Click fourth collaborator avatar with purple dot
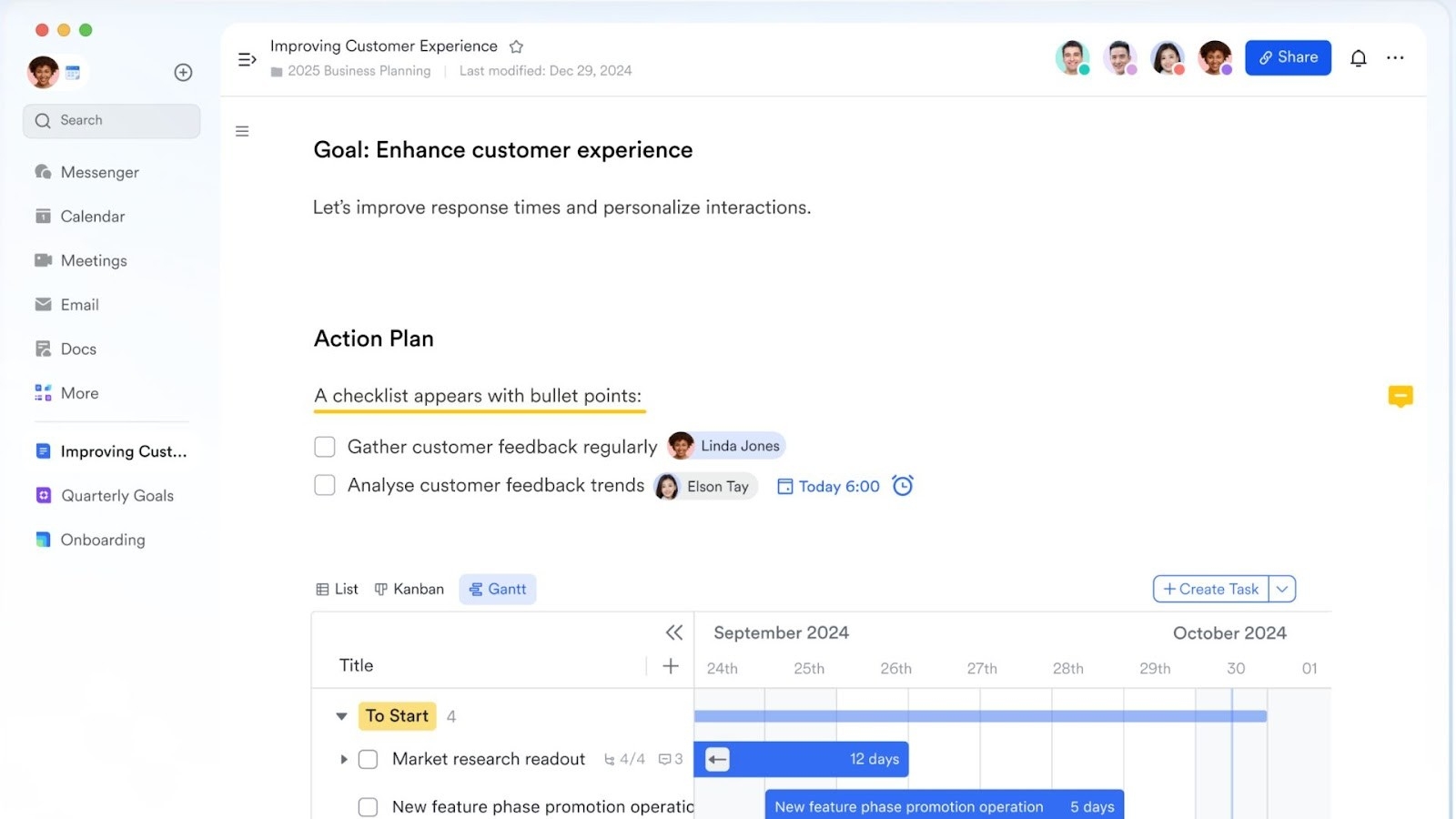 (1215, 57)
